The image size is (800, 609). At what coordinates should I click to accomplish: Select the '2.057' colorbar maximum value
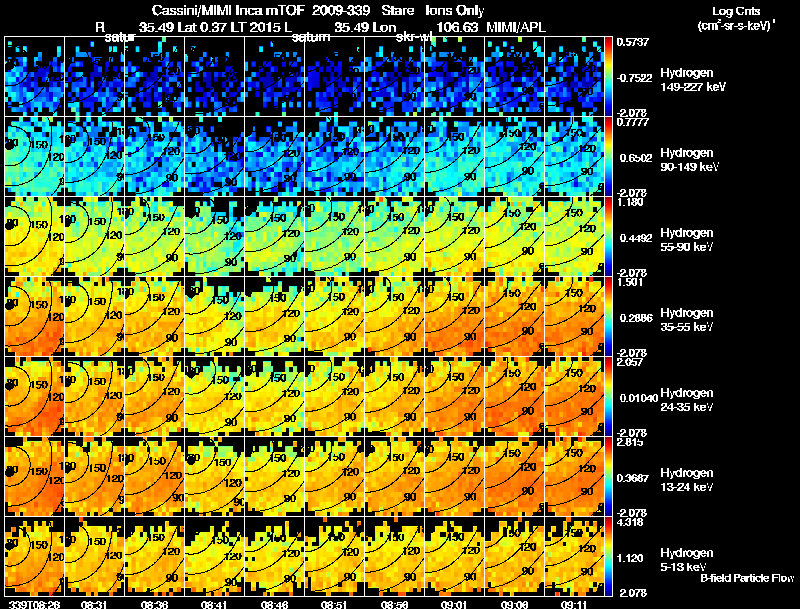630,363
